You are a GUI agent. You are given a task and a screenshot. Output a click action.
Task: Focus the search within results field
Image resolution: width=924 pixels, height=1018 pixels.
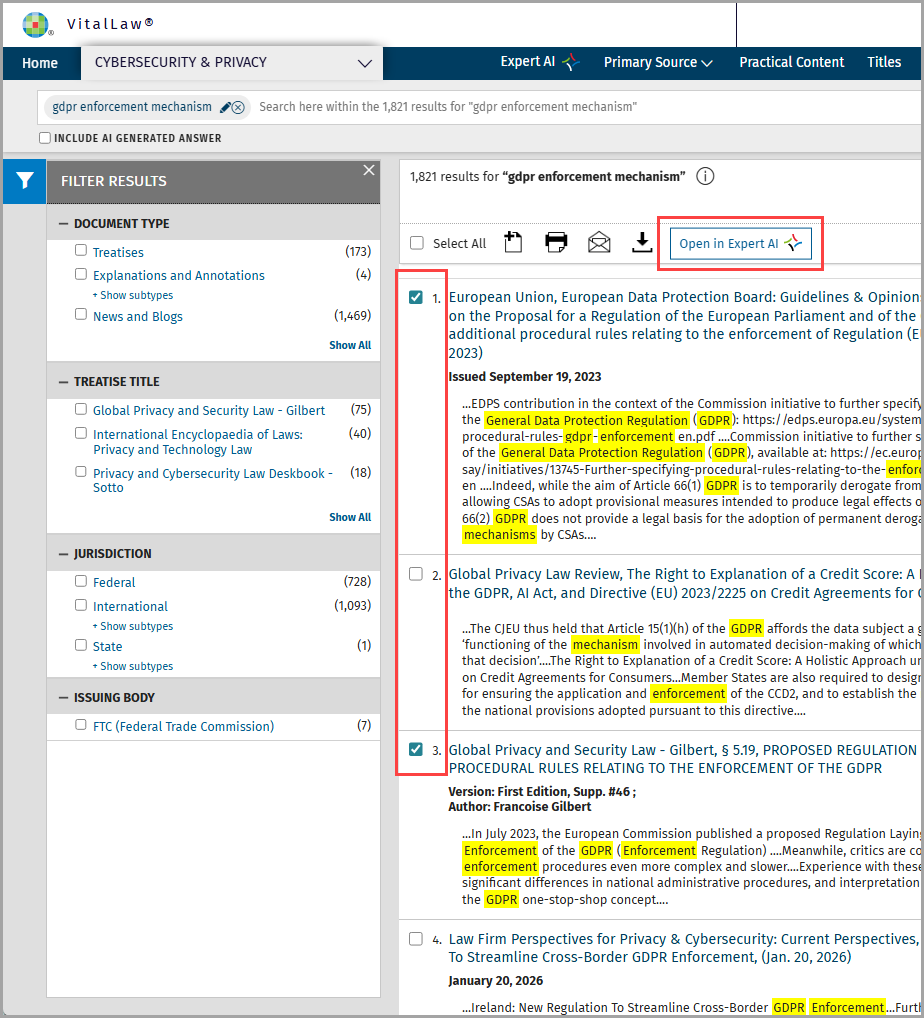pos(584,107)
